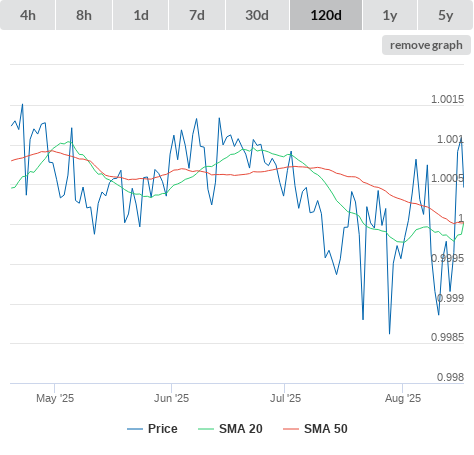Viewport: 474px width, 455px height.
Task: Select the 4h time range tab
Action: 28,15
